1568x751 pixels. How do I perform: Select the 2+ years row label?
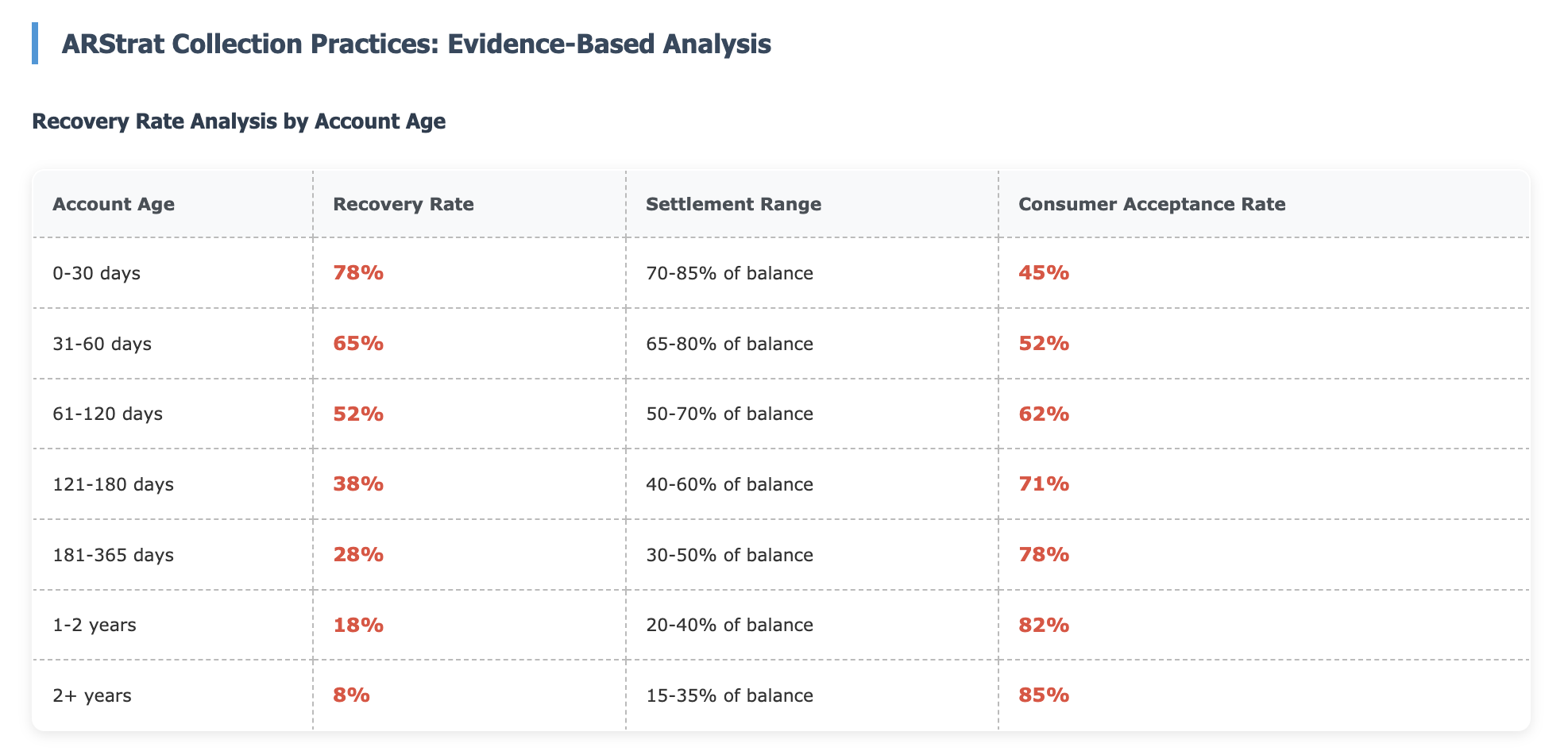coord(91,695)
